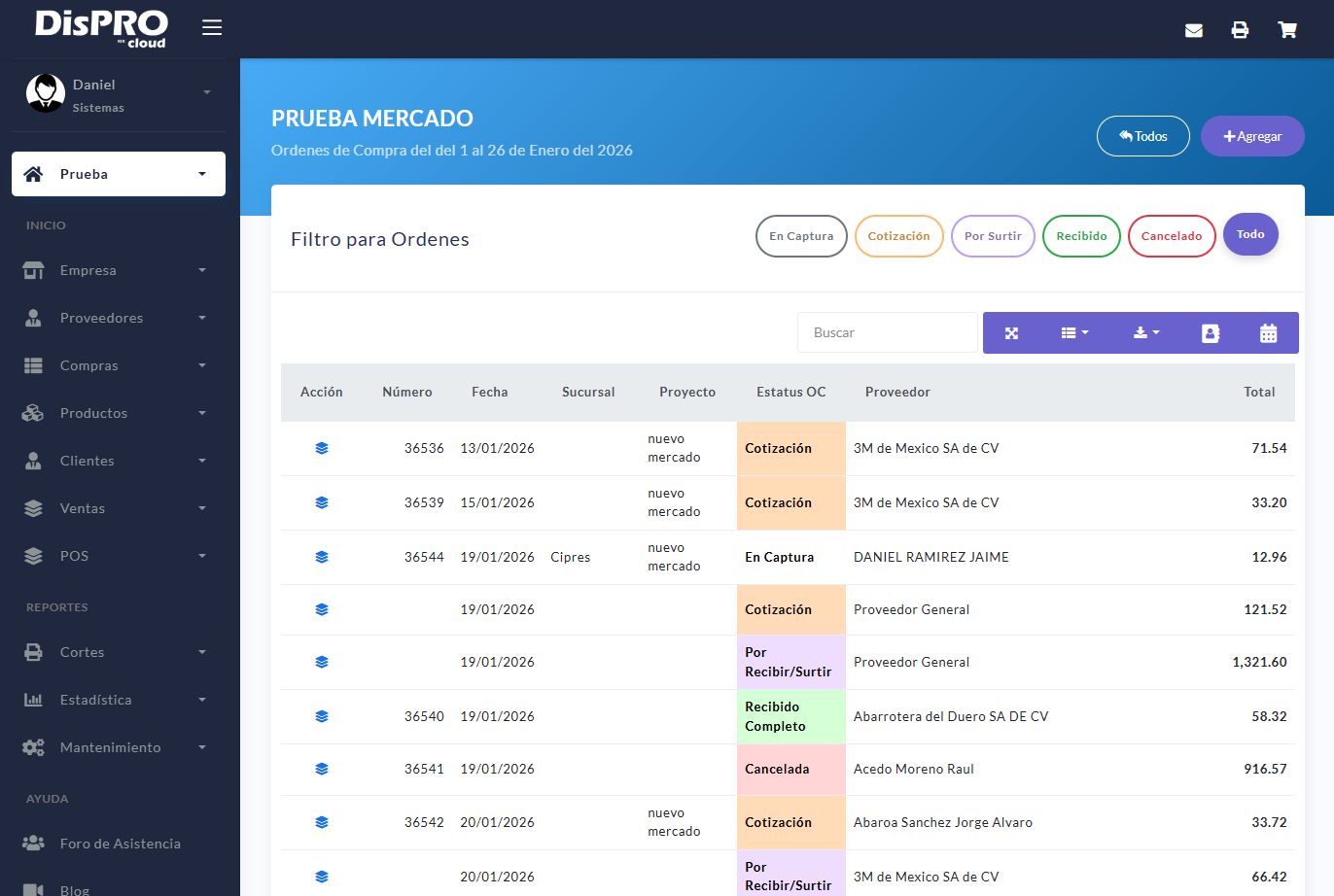The image size is (1334, 896).
Task: Click the printer icon in header
Action: click(1240, 30)
